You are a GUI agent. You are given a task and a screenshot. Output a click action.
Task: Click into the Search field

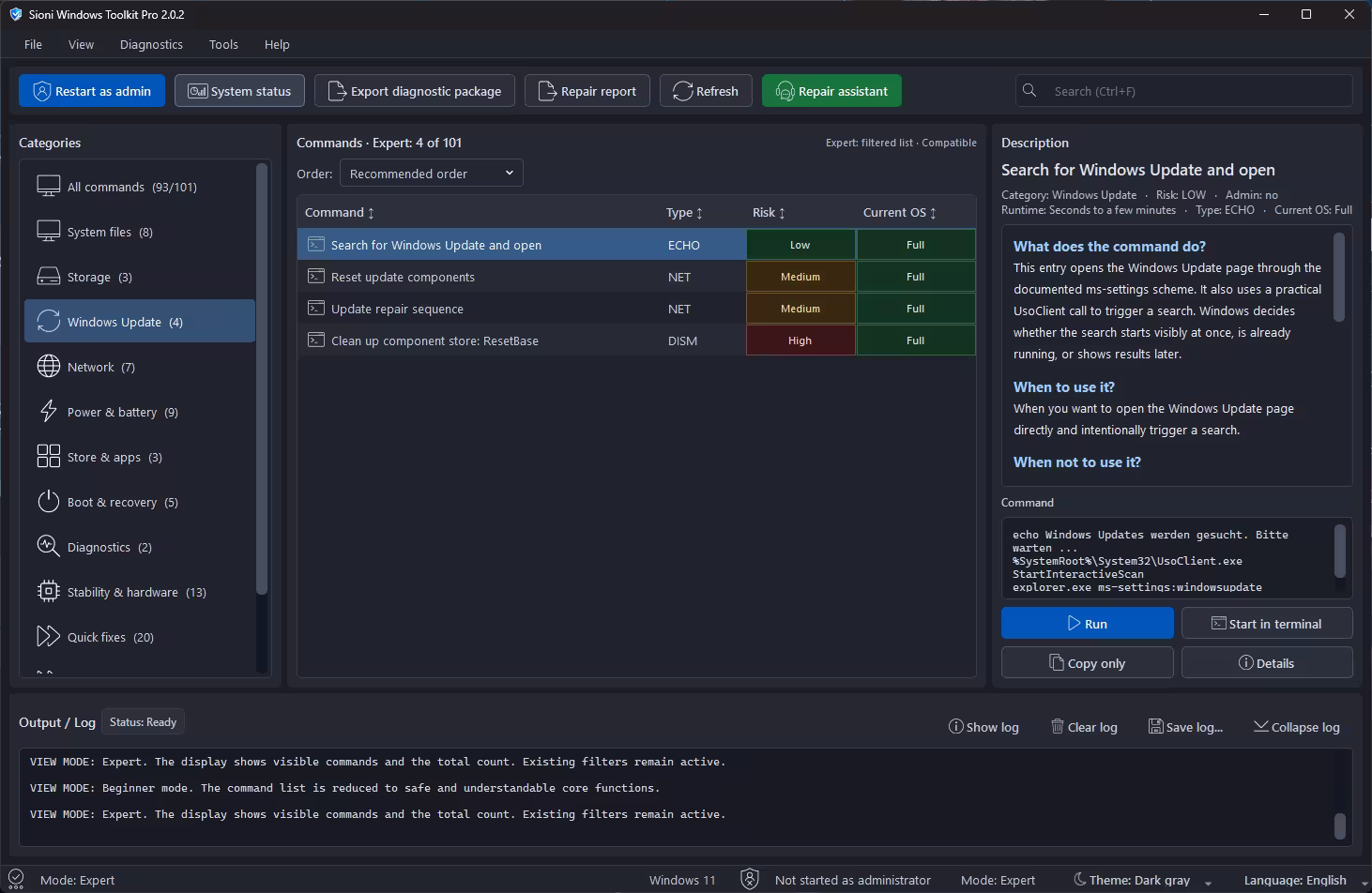[x=1184, y=91]
